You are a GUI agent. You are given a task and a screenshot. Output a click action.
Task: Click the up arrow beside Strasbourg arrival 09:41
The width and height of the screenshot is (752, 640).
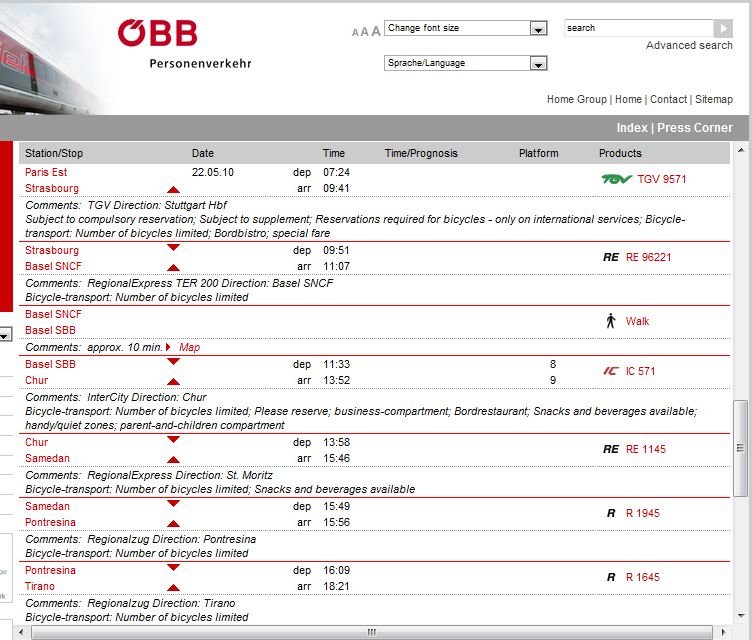(173, 190)
